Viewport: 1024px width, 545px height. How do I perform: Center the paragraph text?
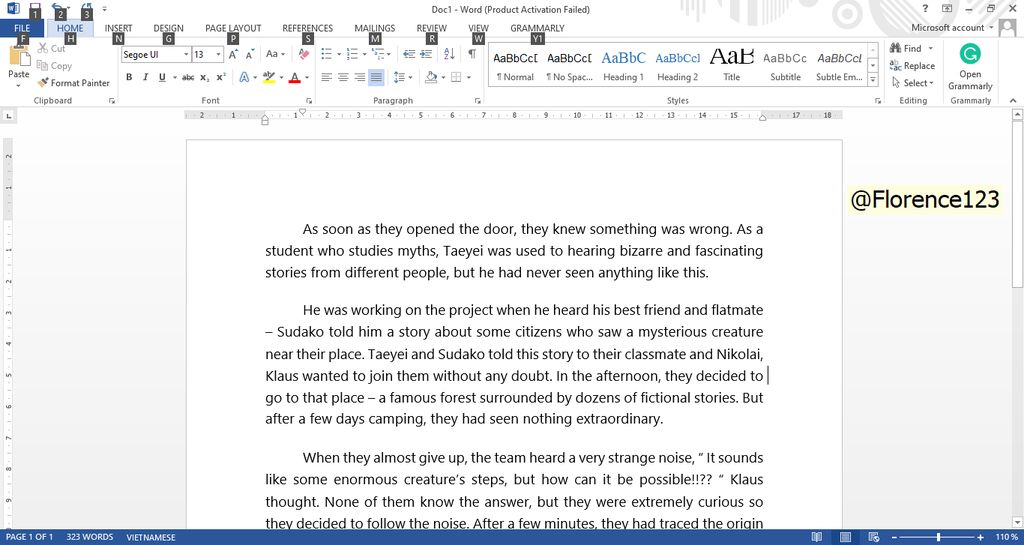click(x=343, y=77)
